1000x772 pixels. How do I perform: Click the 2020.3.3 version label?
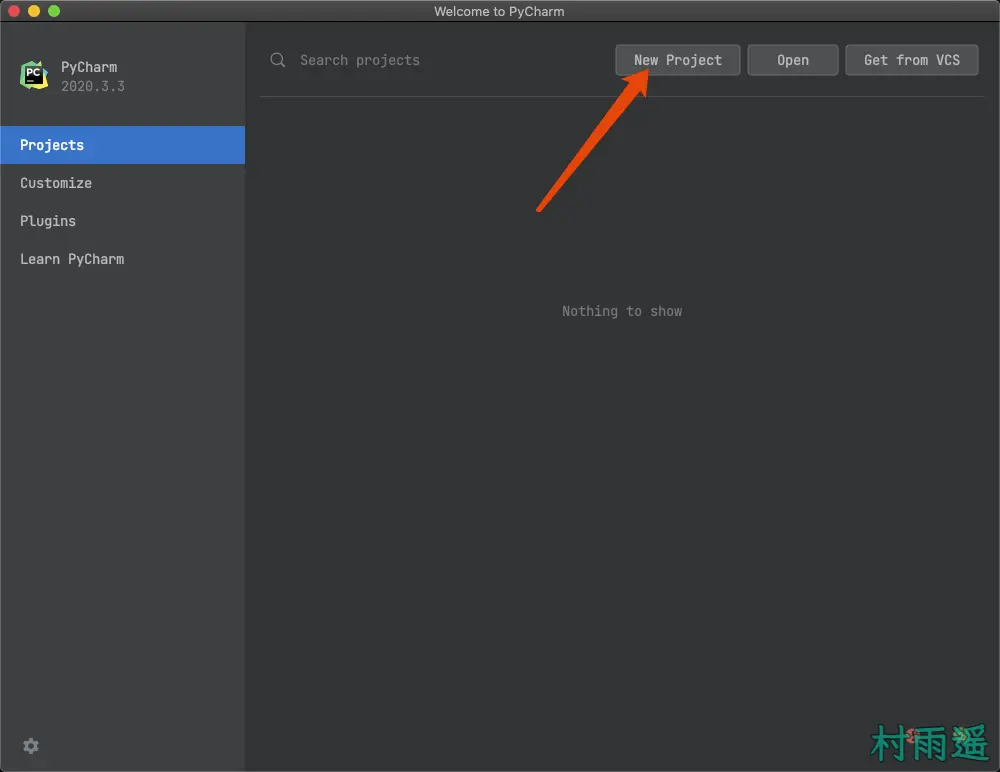point(93,86)
